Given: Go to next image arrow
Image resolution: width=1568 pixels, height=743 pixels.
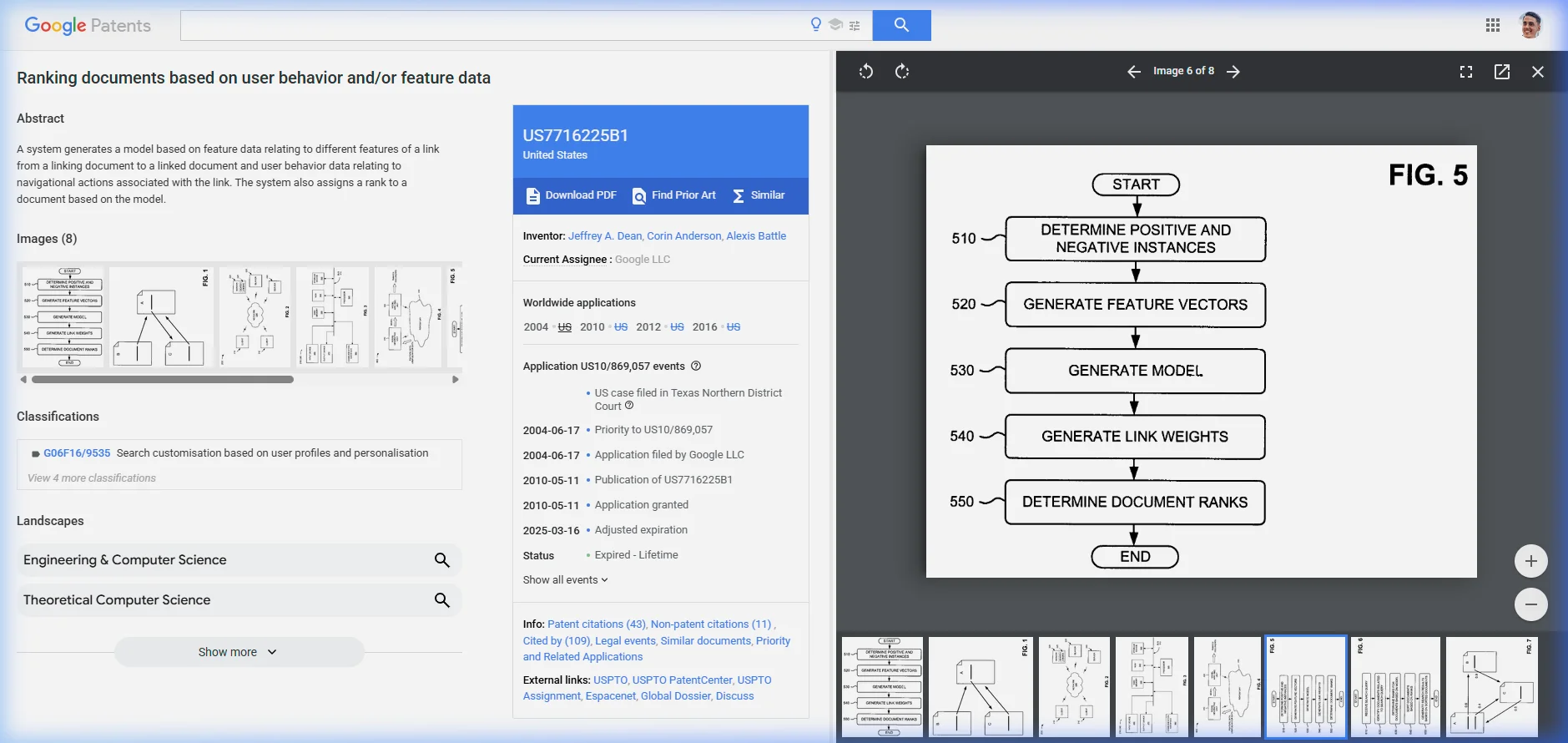Looking at the screenshot, I should click(x=1233, y=72).
